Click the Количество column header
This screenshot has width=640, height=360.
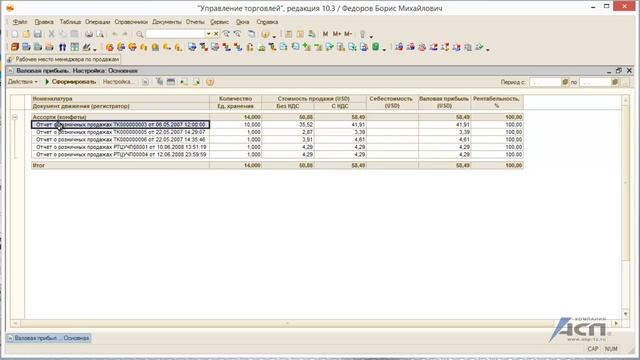[236, 99]
